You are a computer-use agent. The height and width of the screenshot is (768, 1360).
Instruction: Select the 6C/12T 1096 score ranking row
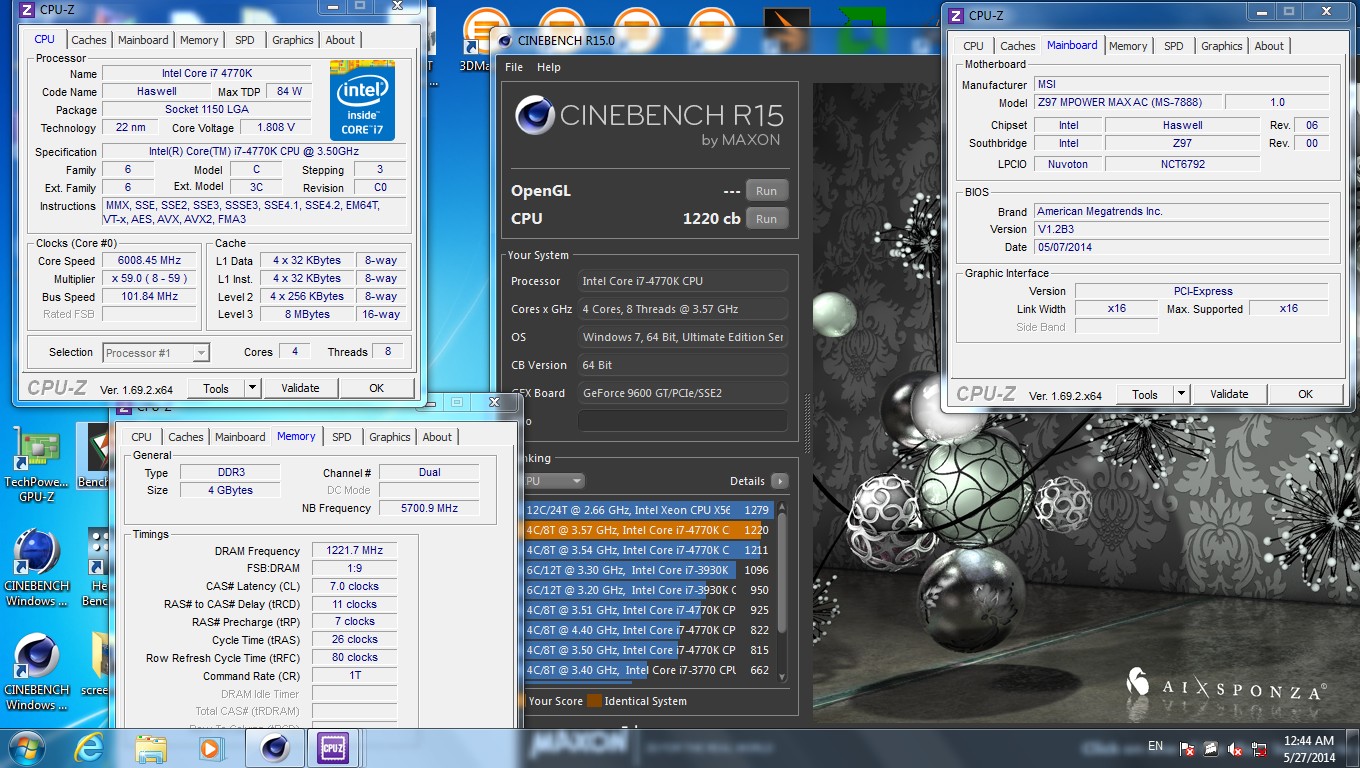click(647, 570)
